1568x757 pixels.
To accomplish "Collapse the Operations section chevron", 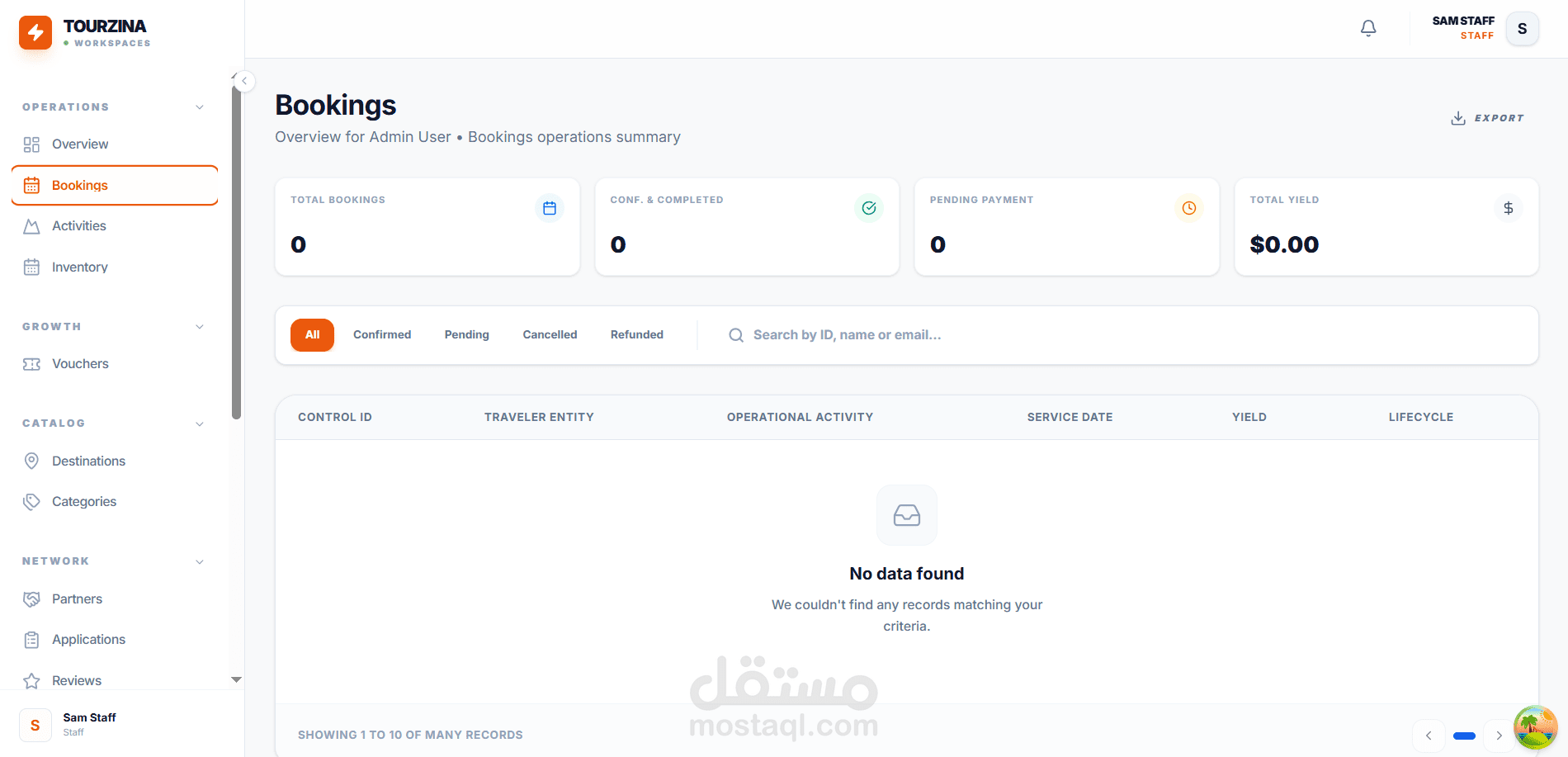I will [x=200, y=107].
